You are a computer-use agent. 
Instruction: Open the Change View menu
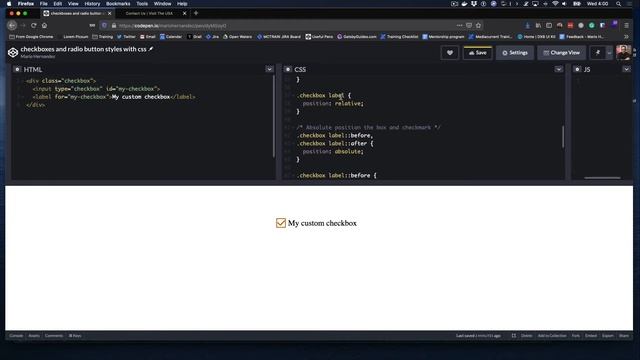click(561, 53)
